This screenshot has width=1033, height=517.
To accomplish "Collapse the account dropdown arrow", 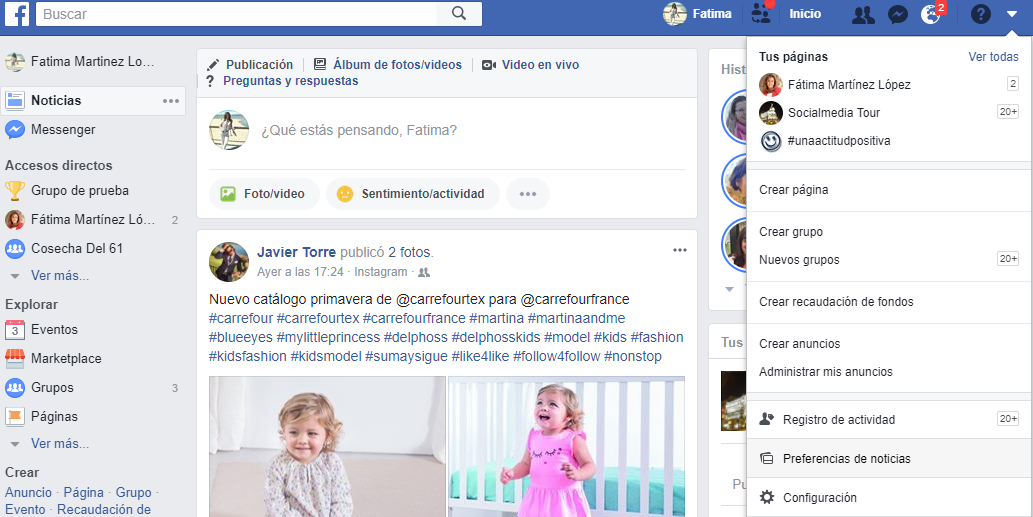I will 1012,14.
